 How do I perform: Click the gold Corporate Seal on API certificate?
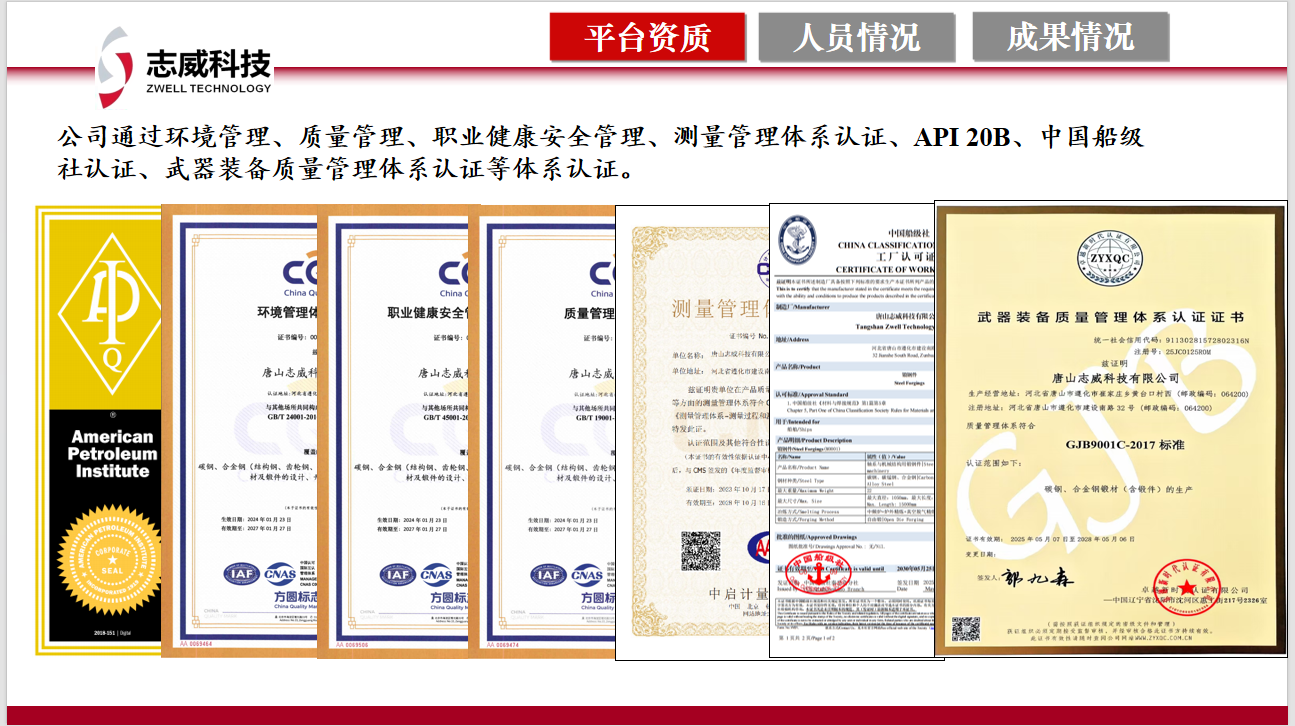tap(111, 560)
